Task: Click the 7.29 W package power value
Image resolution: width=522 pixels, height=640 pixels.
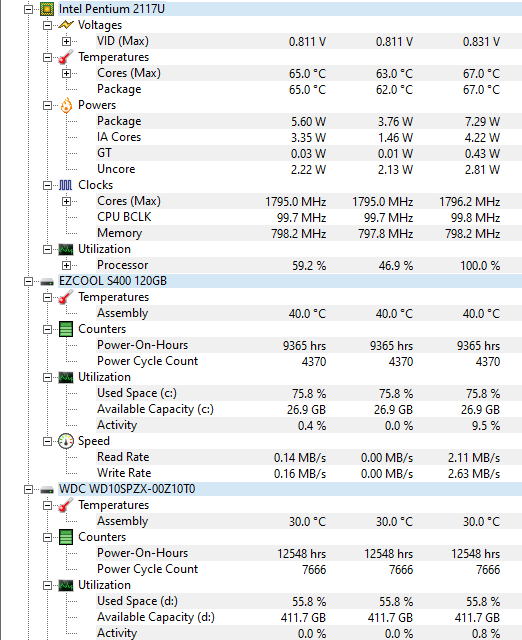Action: tap(482, 122)
